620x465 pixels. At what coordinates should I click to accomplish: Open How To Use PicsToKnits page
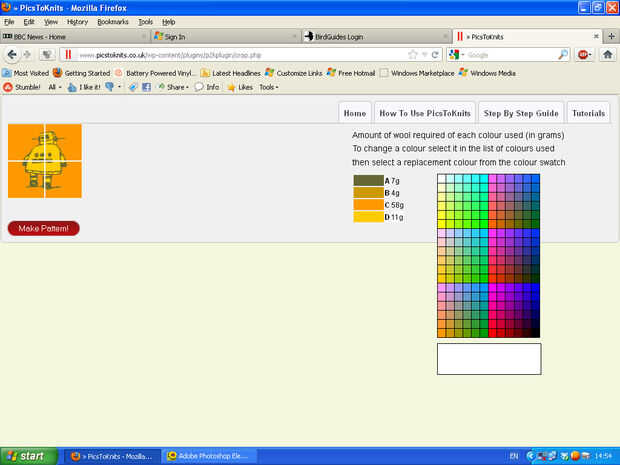425,113
